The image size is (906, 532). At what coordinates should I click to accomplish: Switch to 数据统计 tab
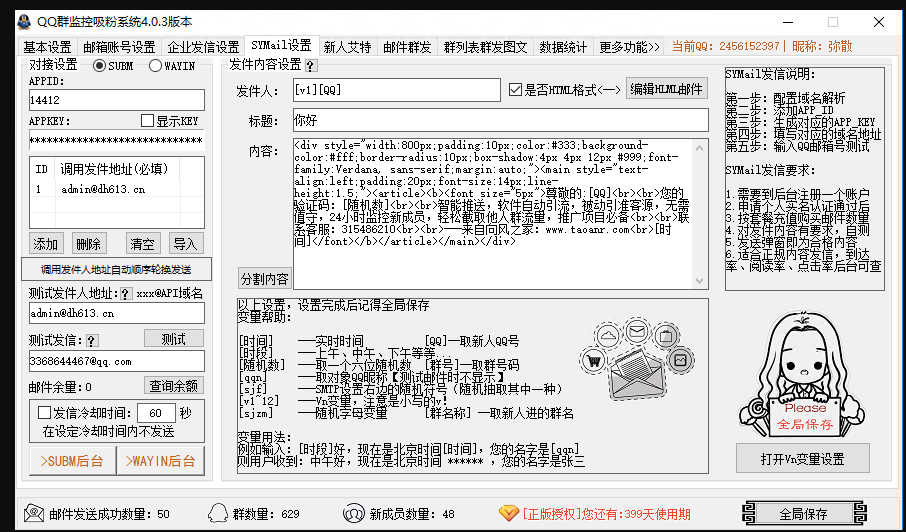[x=563, y=47]
